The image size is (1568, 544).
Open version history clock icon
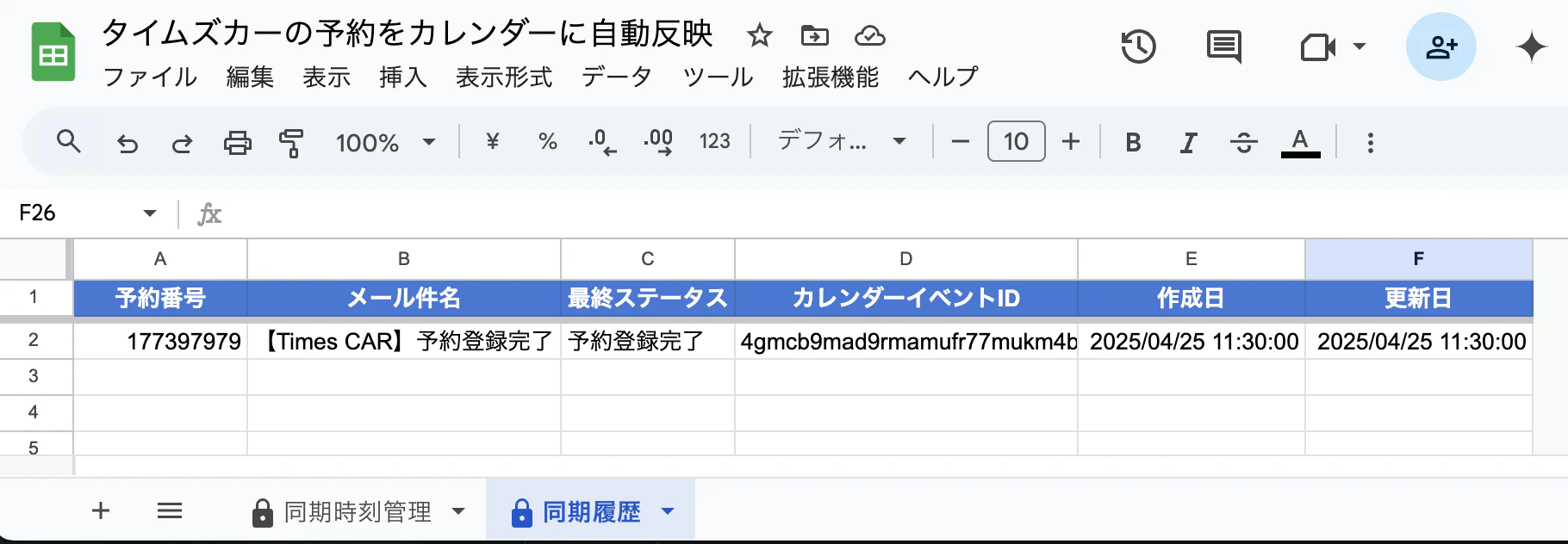click(x=1138, y=46)
